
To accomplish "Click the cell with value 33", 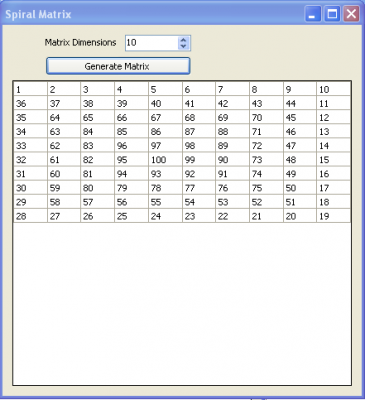I will pos(31,146).
